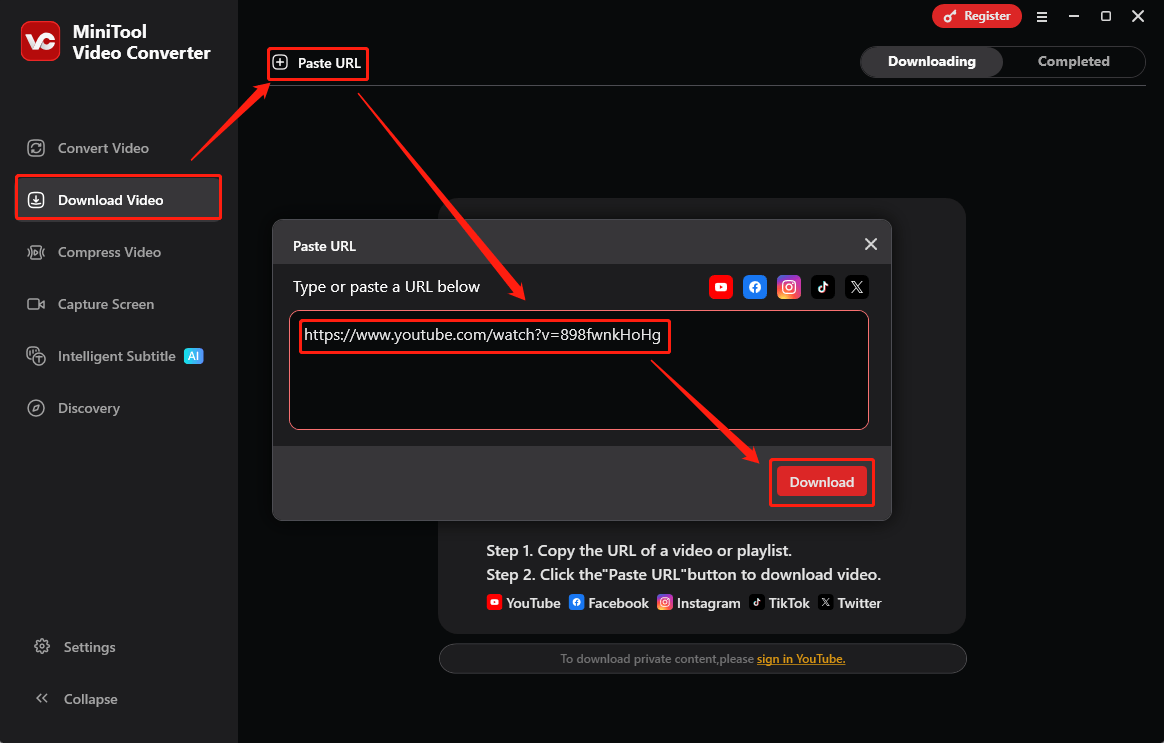The image size is (1164, 743).
Task: Open the Capture Screen tool
Action: [104, 304]
